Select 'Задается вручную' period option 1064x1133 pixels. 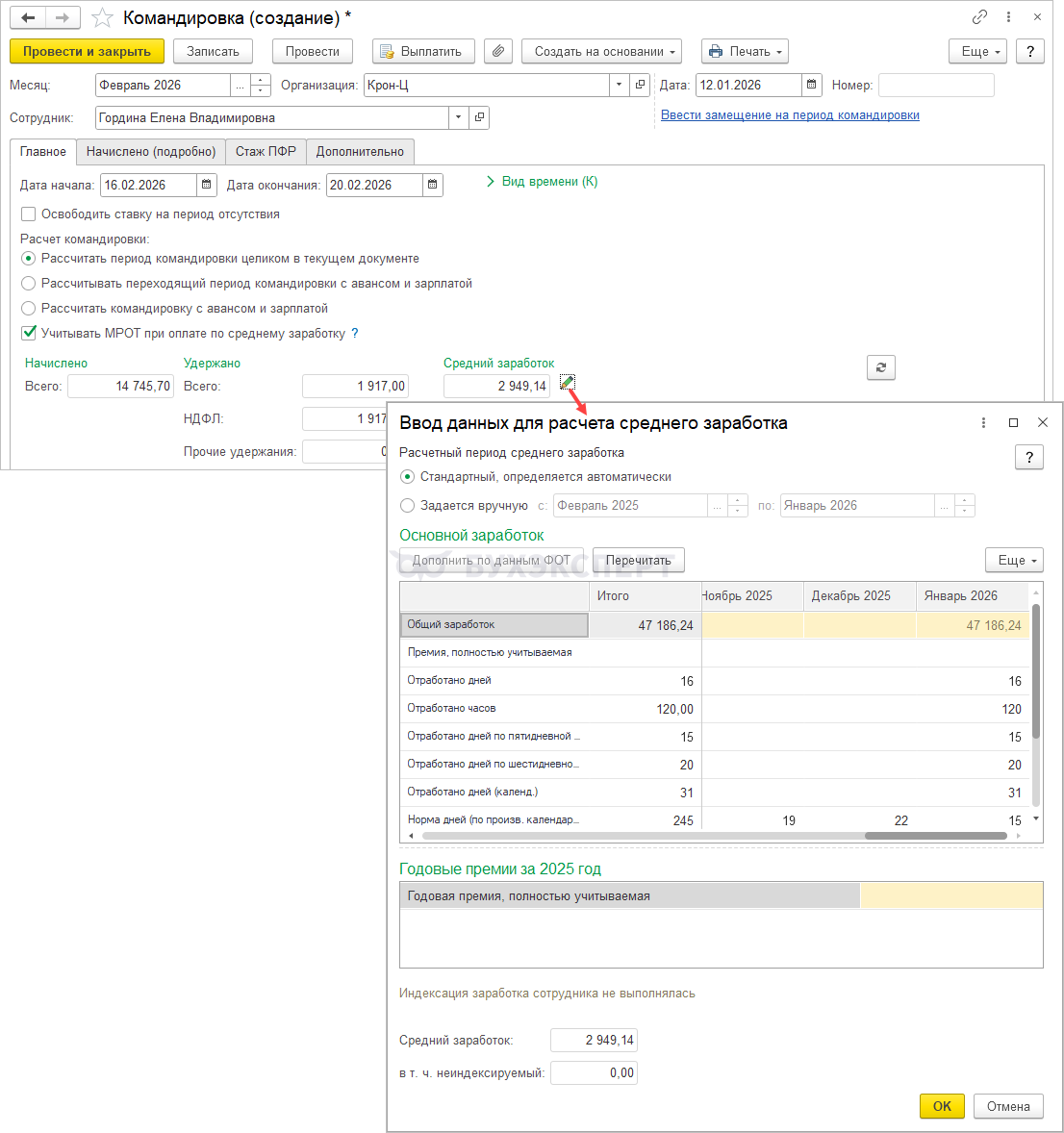pyautogui.click(x=408, y=506)
